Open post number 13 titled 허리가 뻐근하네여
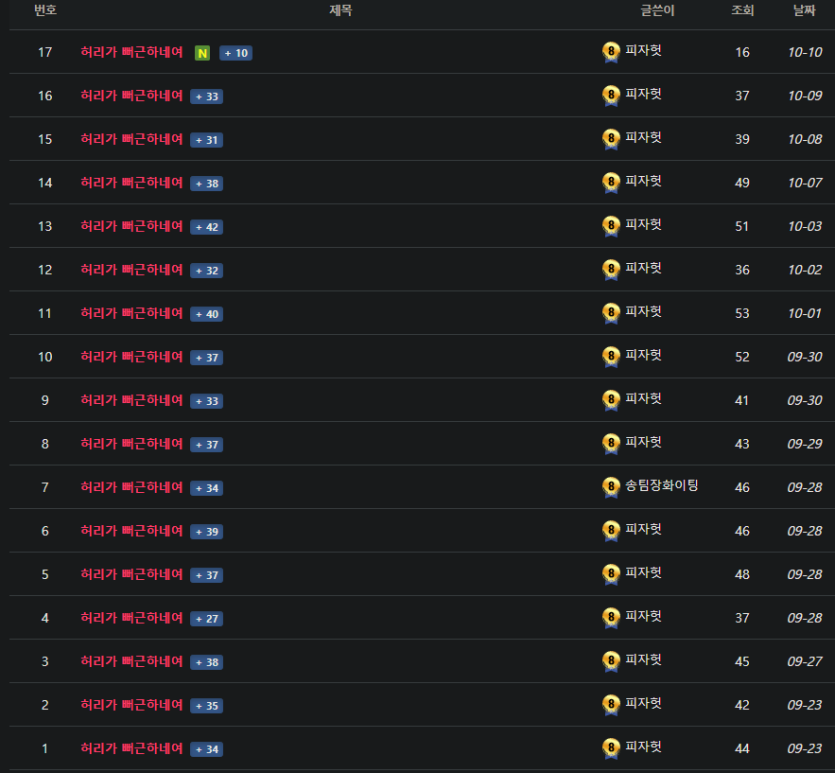 (132, 226)
